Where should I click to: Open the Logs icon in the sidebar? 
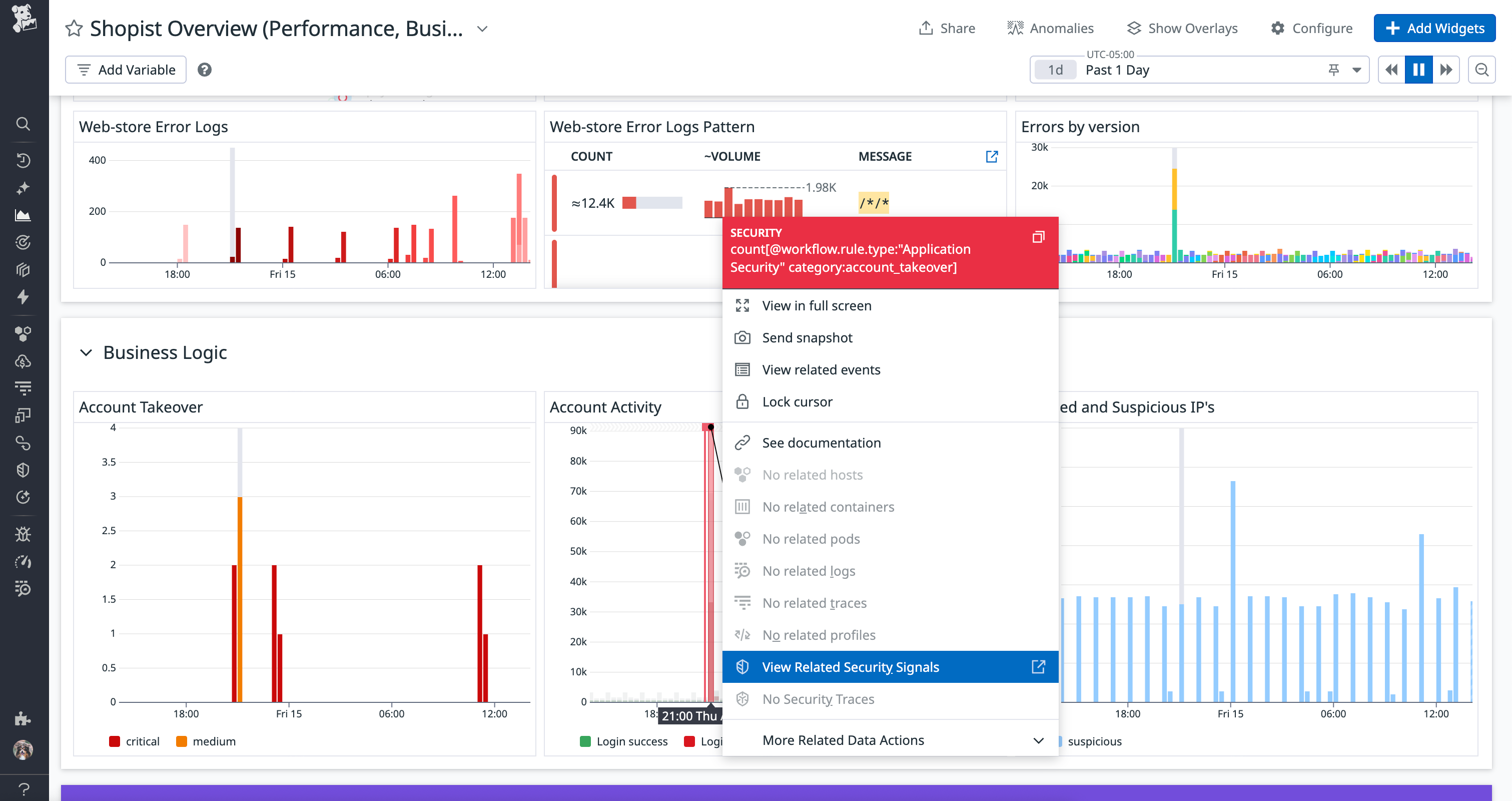[23, 387]
